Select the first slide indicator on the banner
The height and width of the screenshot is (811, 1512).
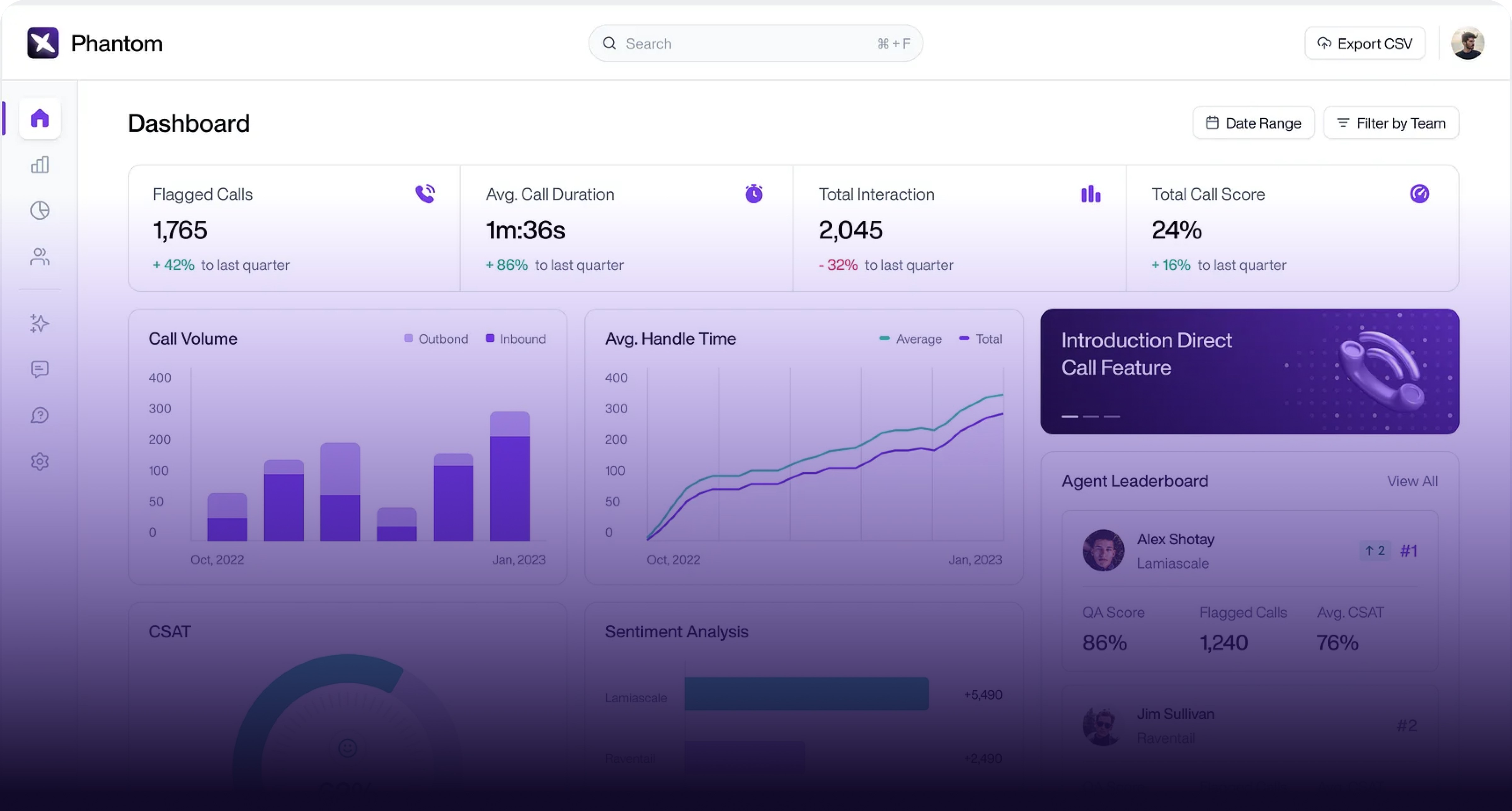point(1070,416)
